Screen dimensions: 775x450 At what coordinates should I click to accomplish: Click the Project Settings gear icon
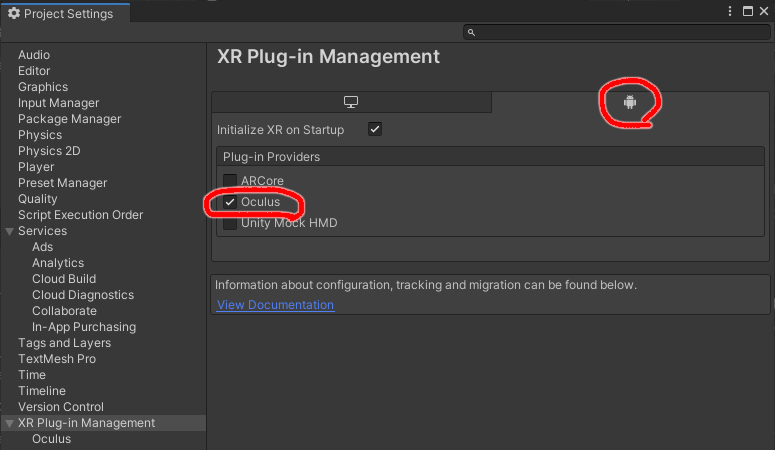(x=14, y=14)
